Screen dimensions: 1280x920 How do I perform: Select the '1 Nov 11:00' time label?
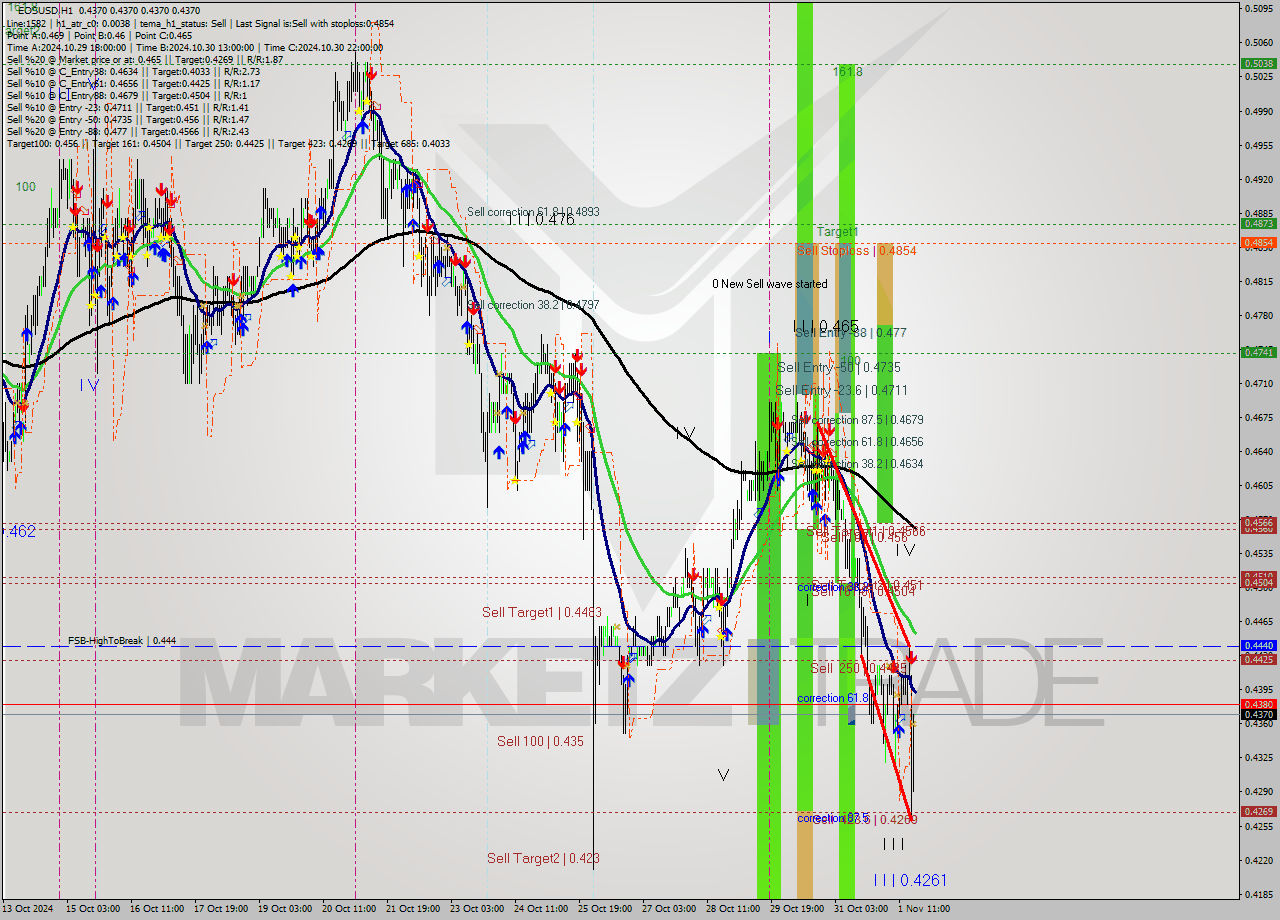(x=924, y=909)
